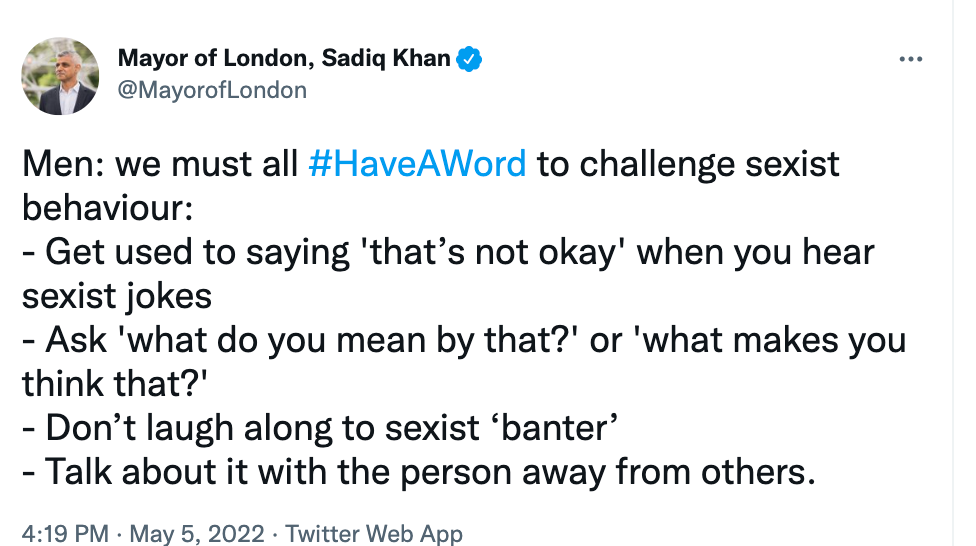Follow the #HaveAWord hashtag link
976x546 pixels.
[417, 163]
